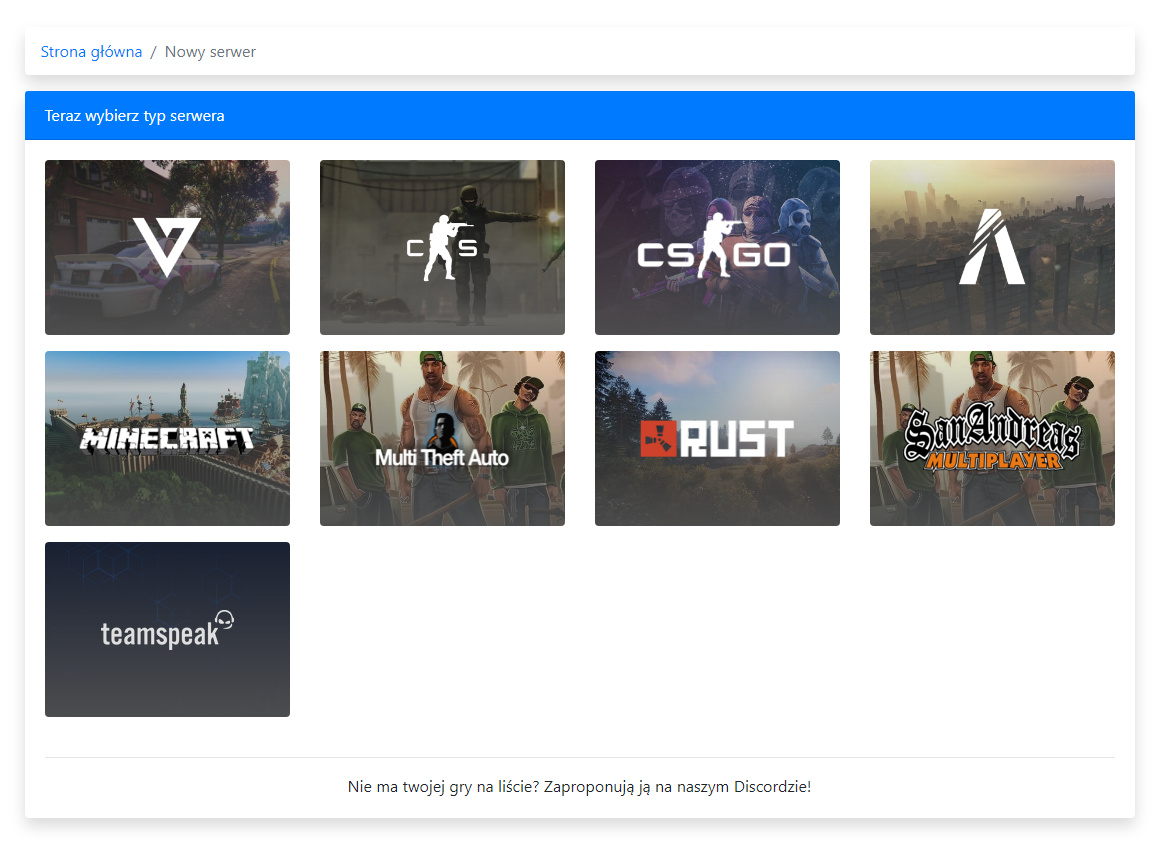Click the teamspeak wordmark text
Viewport: 1158px width, 842px height.
[x=159, y=634]
